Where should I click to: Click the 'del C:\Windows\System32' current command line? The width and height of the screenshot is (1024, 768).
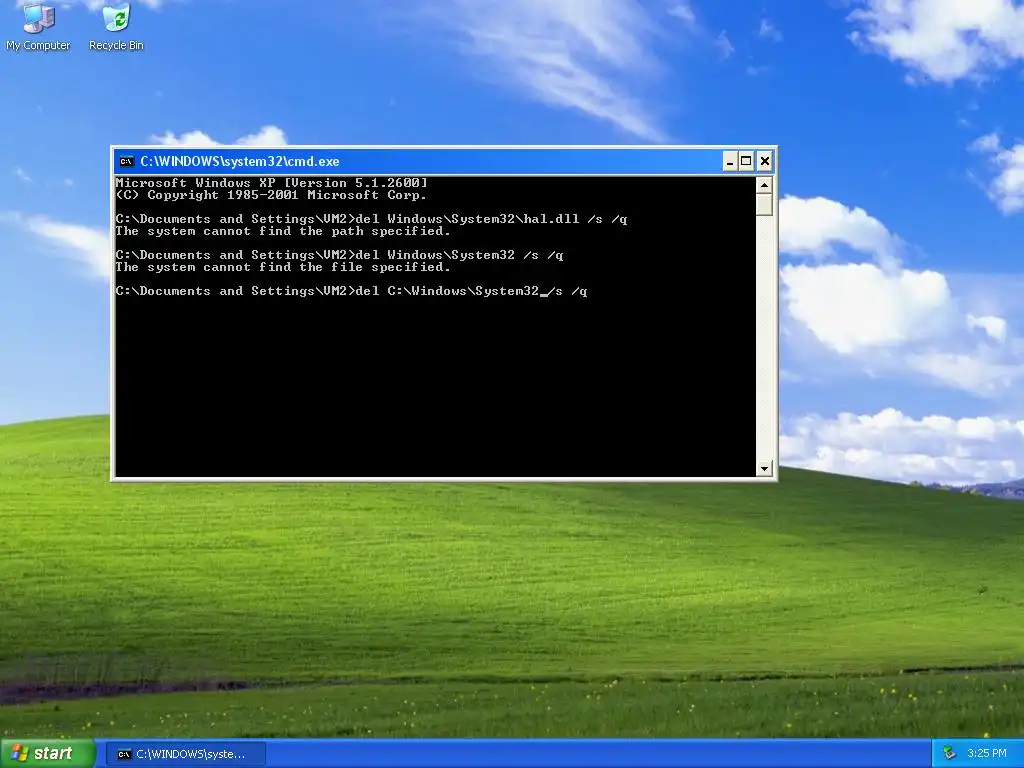coord(351,291)
